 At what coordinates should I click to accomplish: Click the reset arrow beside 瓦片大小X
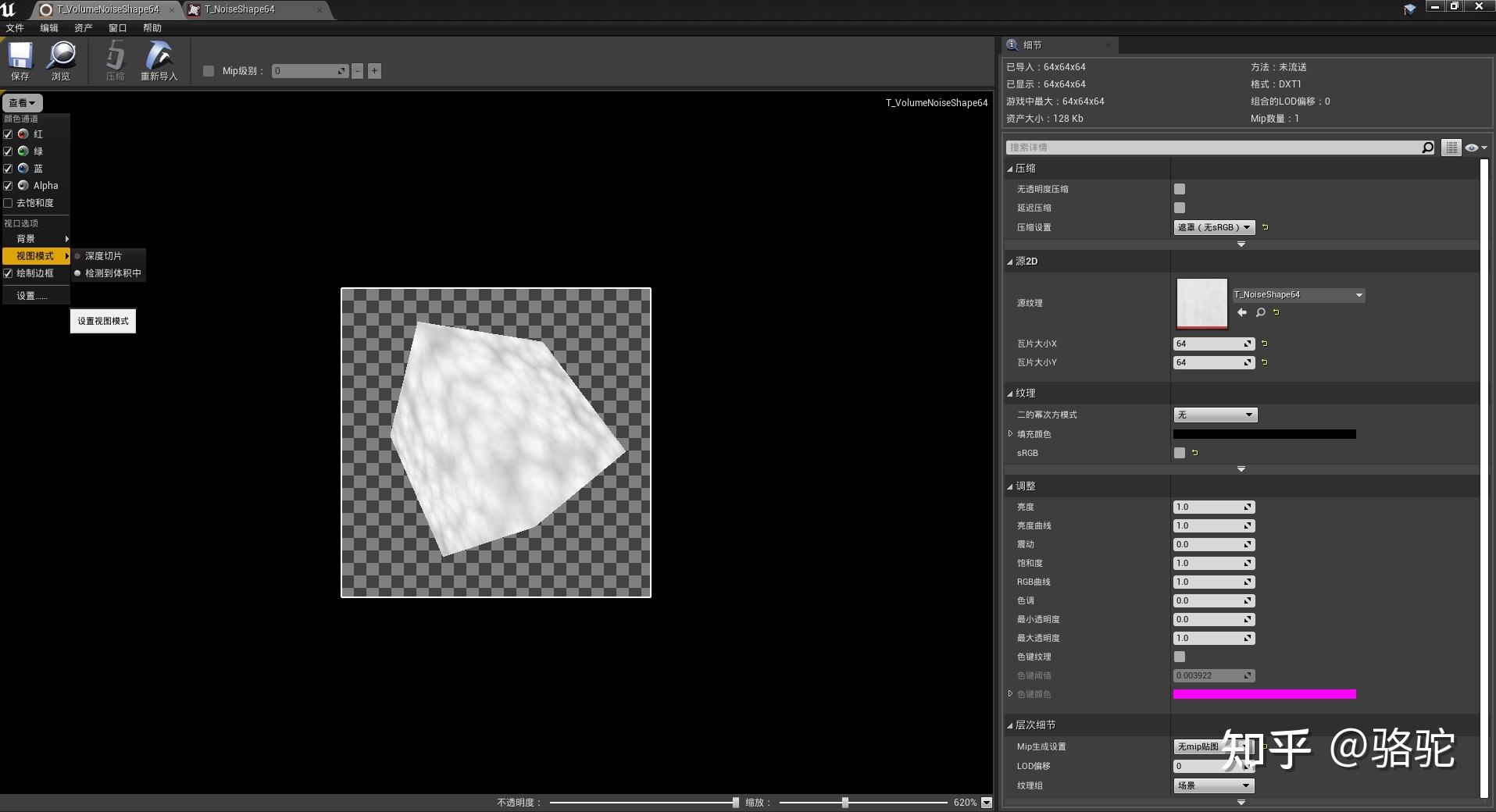[x=1266, y=343]
